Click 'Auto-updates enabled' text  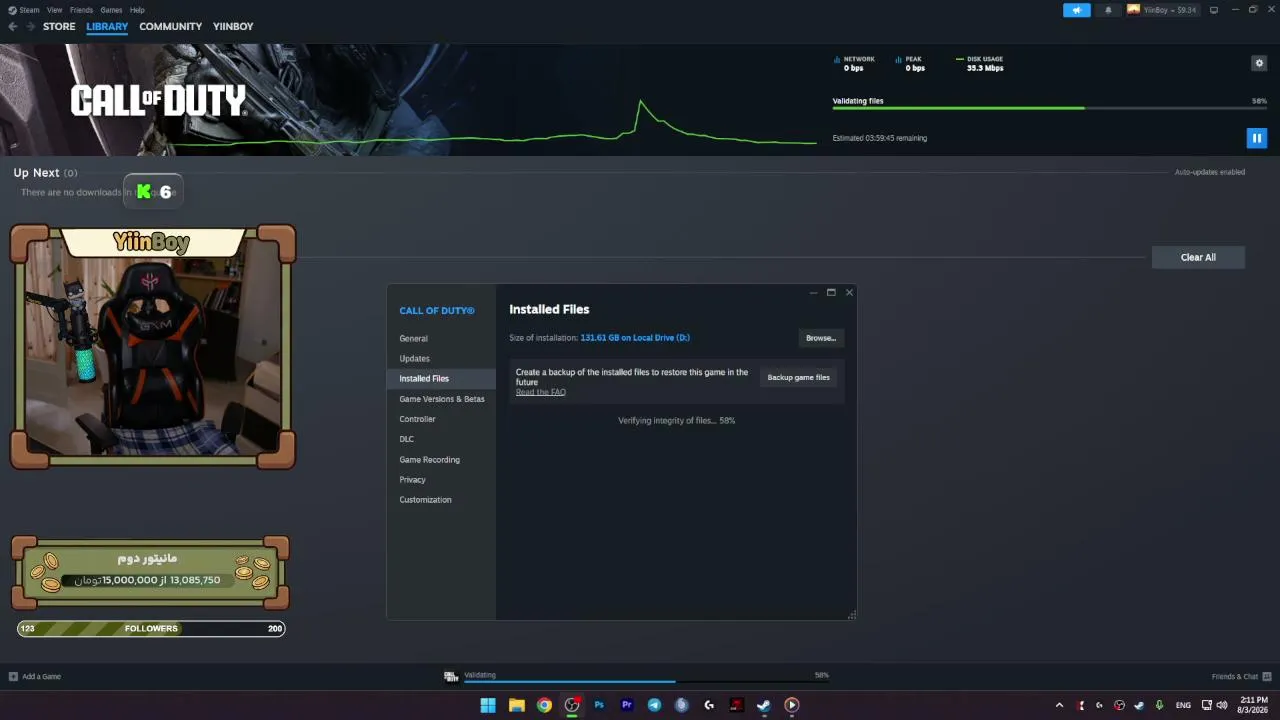(1210, 172)
